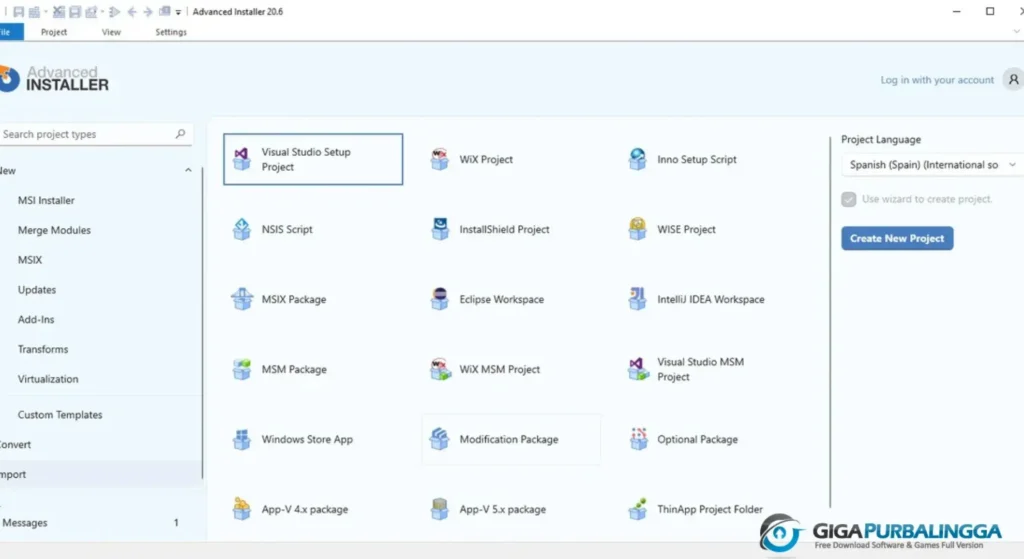Image resolution: width=1024 pixels, height=559 pixels.
Task: Choose ThinApp Project Folder icon
Action: 637,509
